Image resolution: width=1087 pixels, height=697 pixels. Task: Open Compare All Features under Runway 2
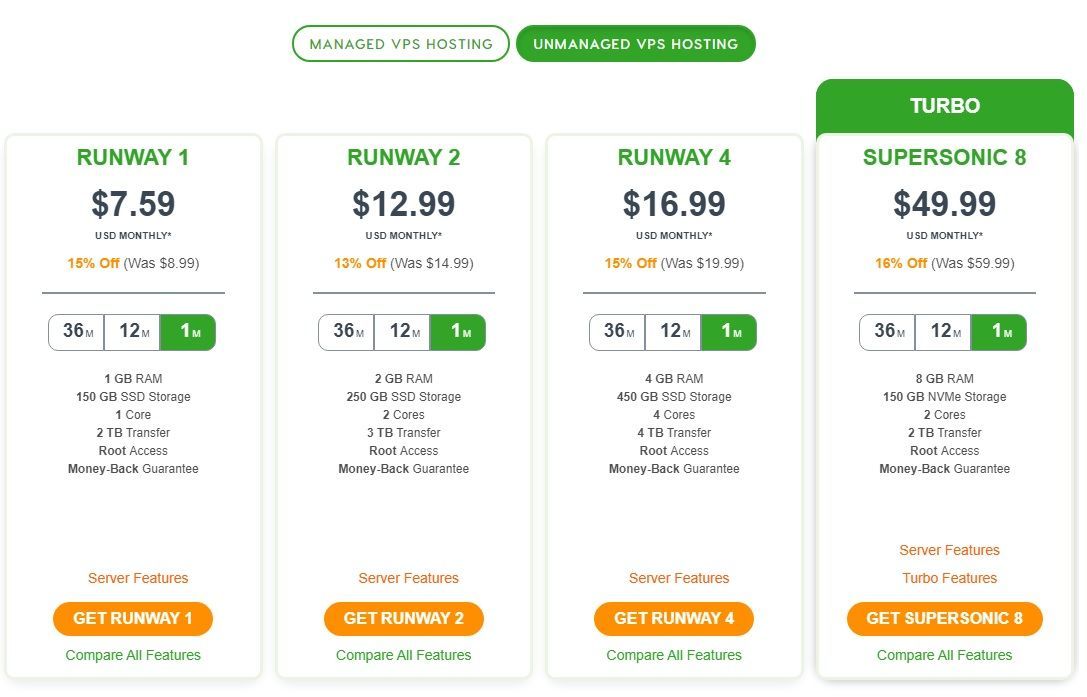(403, 655)
